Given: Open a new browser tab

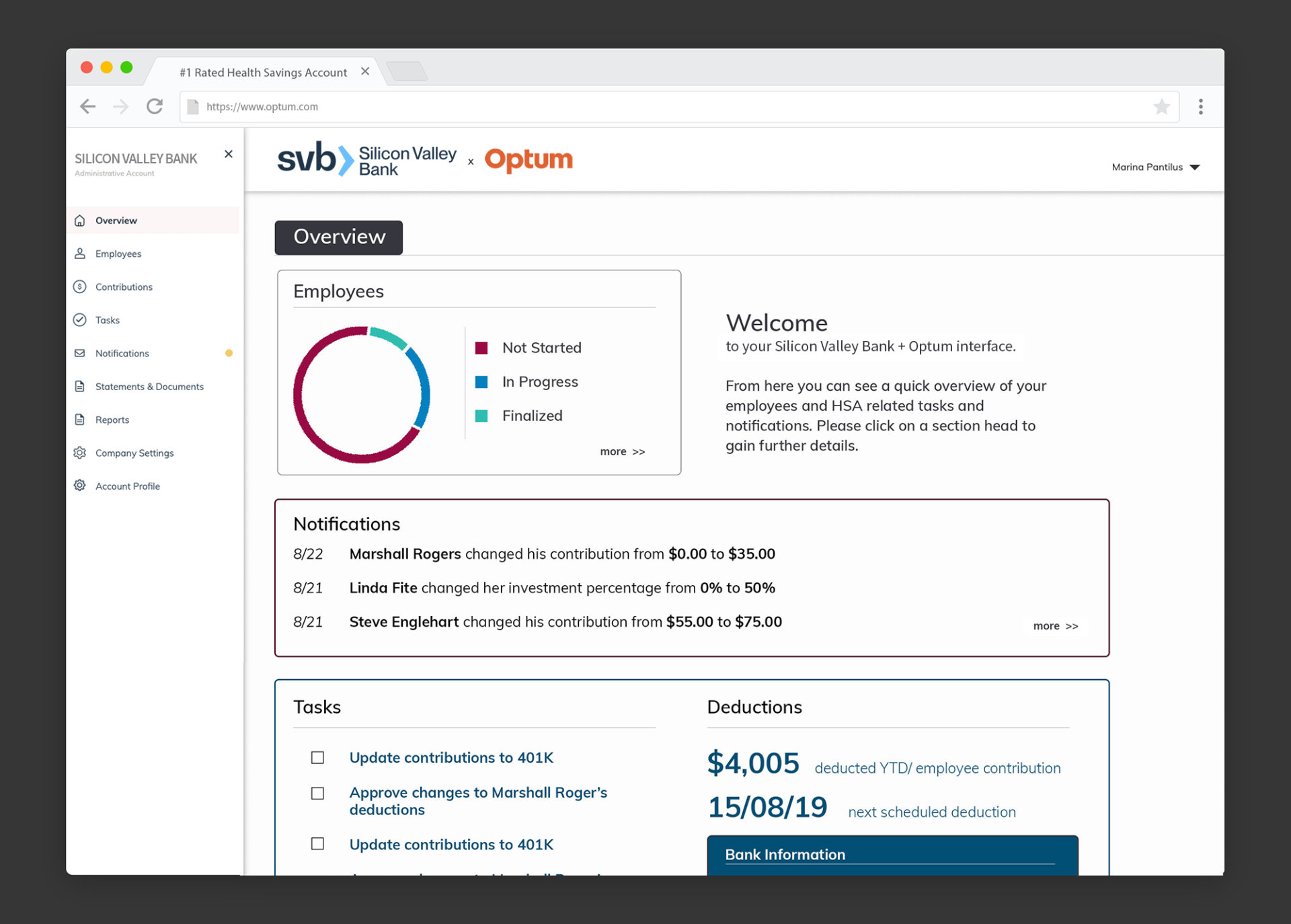Looking at the screenshot, I should click(407, 71).
